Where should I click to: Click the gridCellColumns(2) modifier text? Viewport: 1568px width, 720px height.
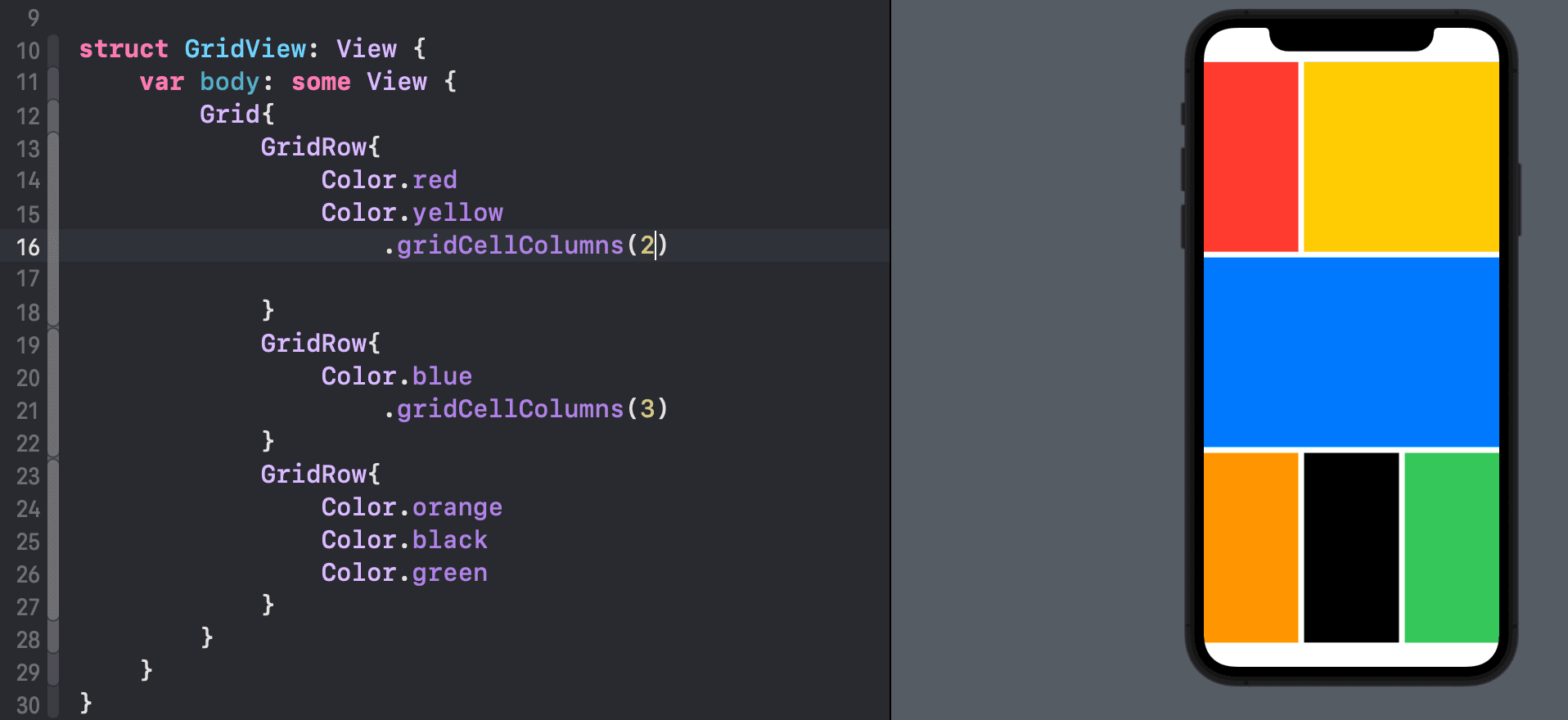tap(525, 245)
